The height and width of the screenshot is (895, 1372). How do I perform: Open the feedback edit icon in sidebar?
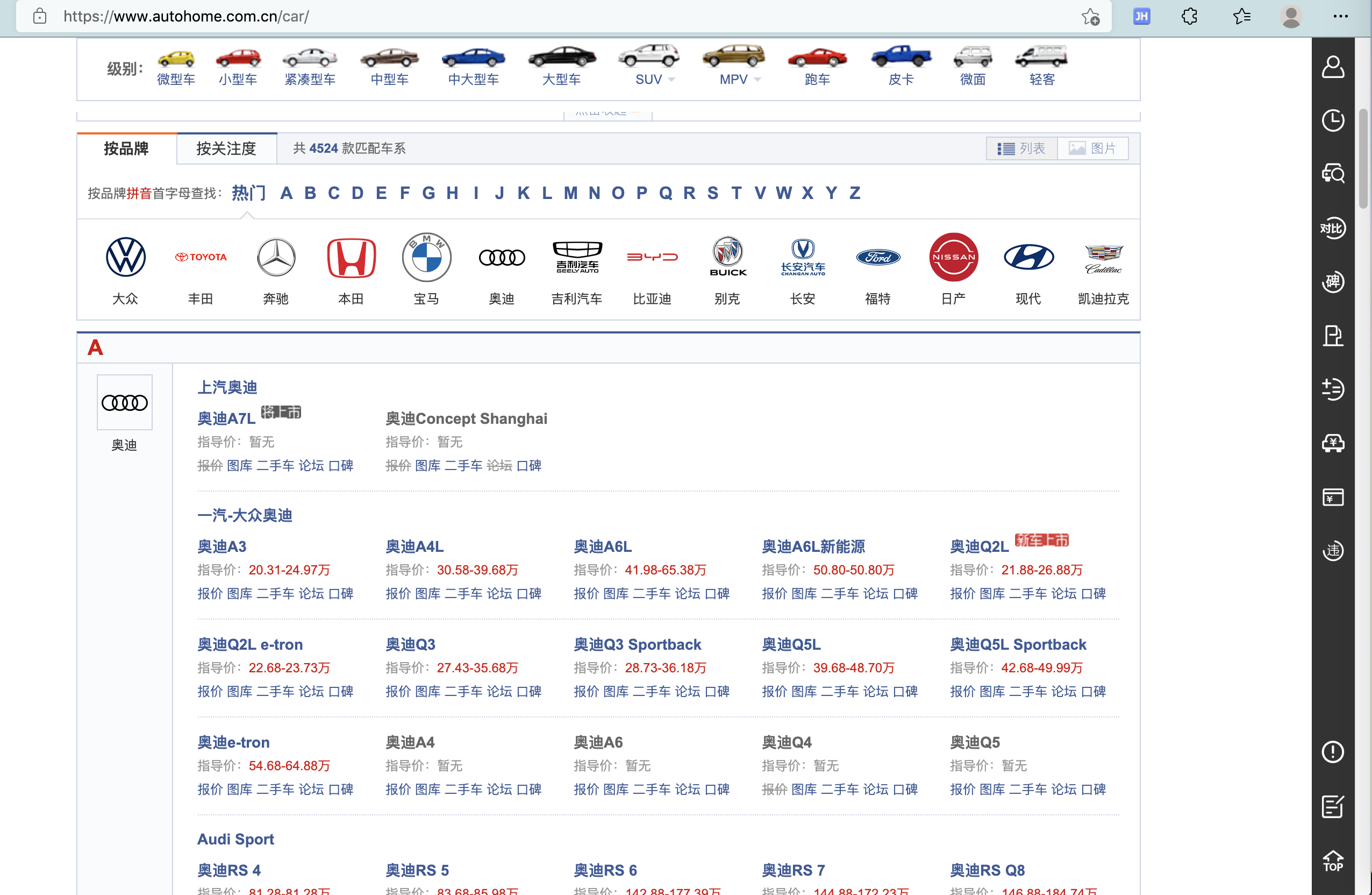click(1333, 806)
